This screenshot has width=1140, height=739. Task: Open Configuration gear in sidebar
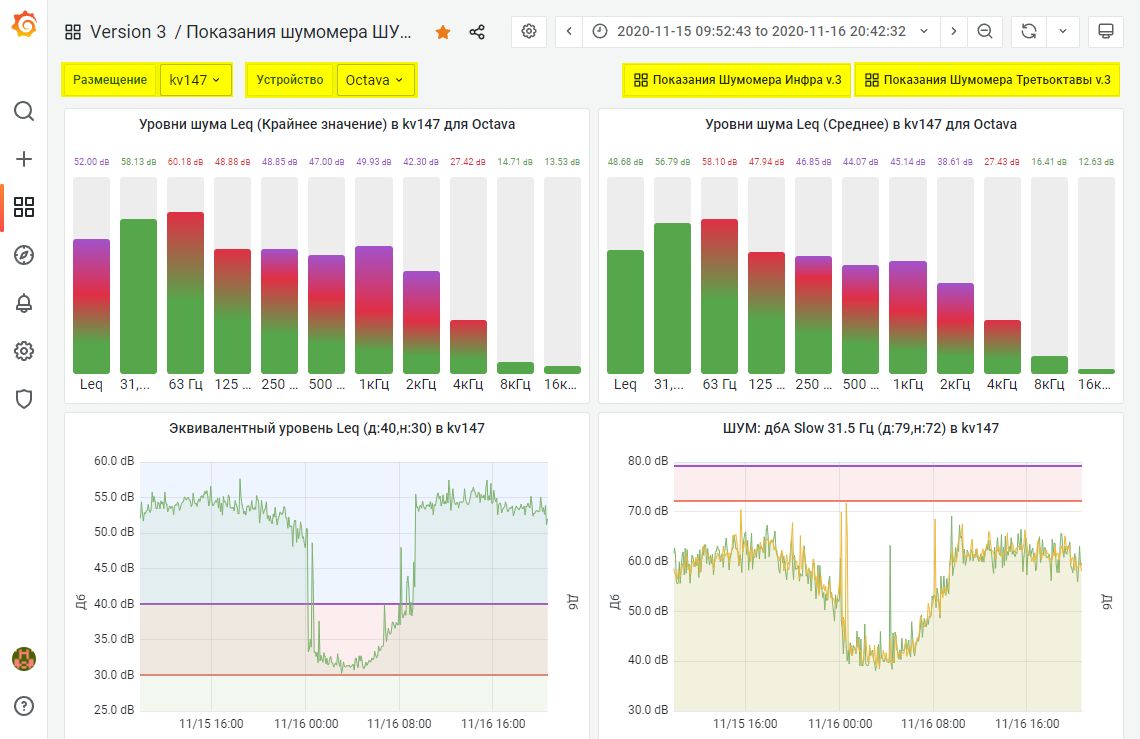coord(24,351)
